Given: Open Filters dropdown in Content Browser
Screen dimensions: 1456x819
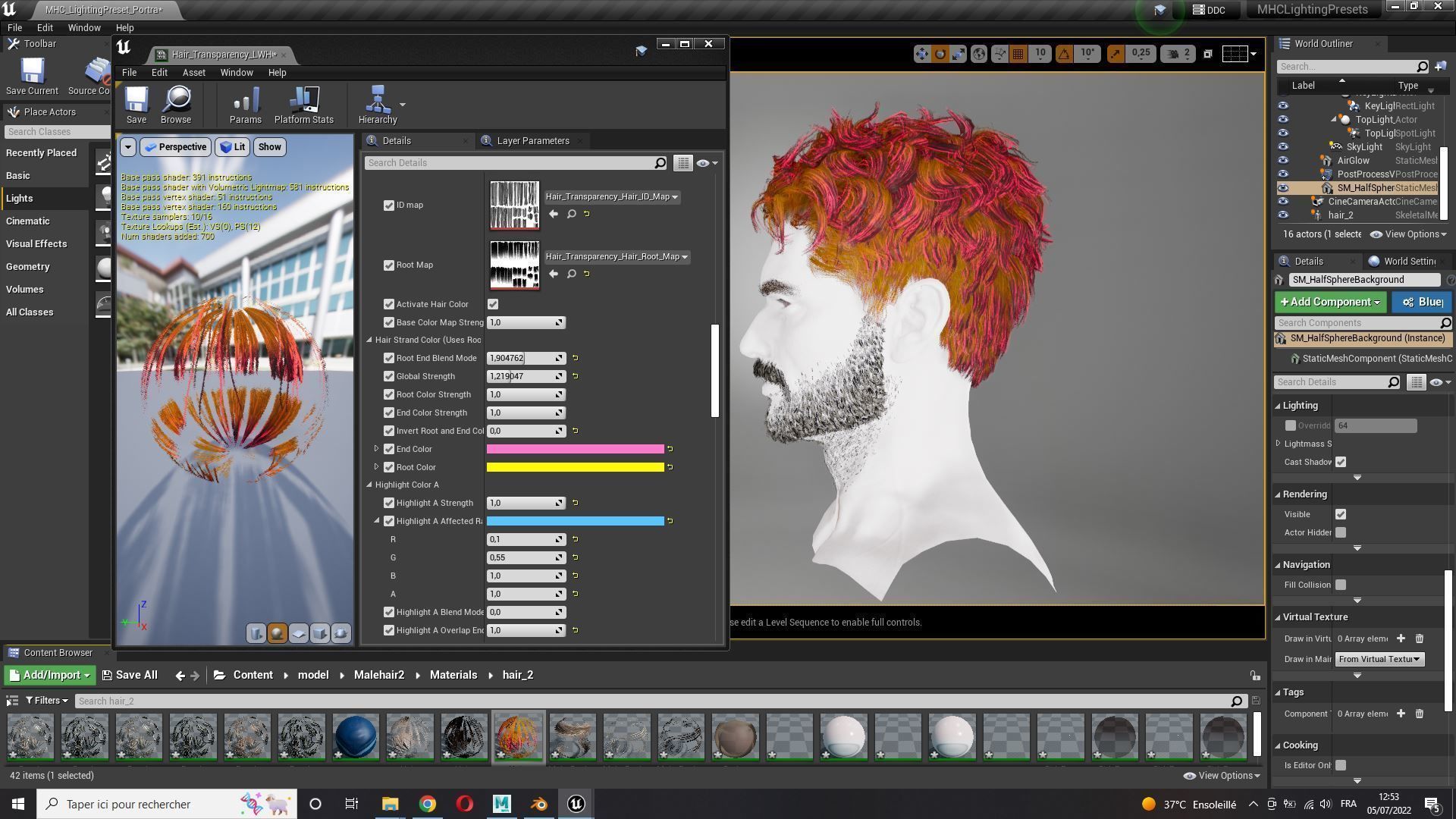Looking at the screenshot, I should (46, 701).
